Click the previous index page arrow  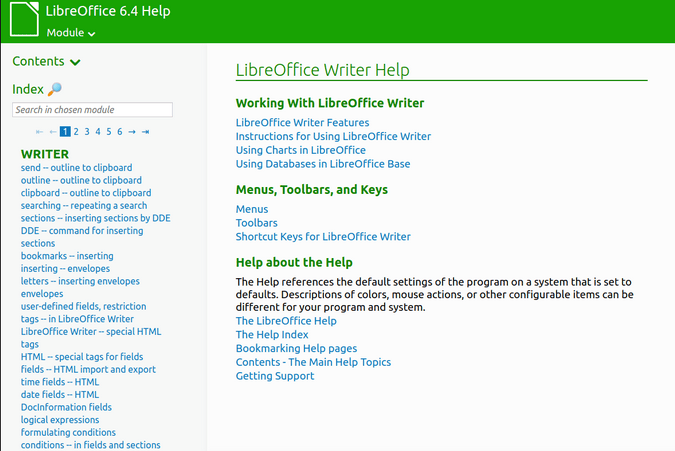(x=53, y=132)
